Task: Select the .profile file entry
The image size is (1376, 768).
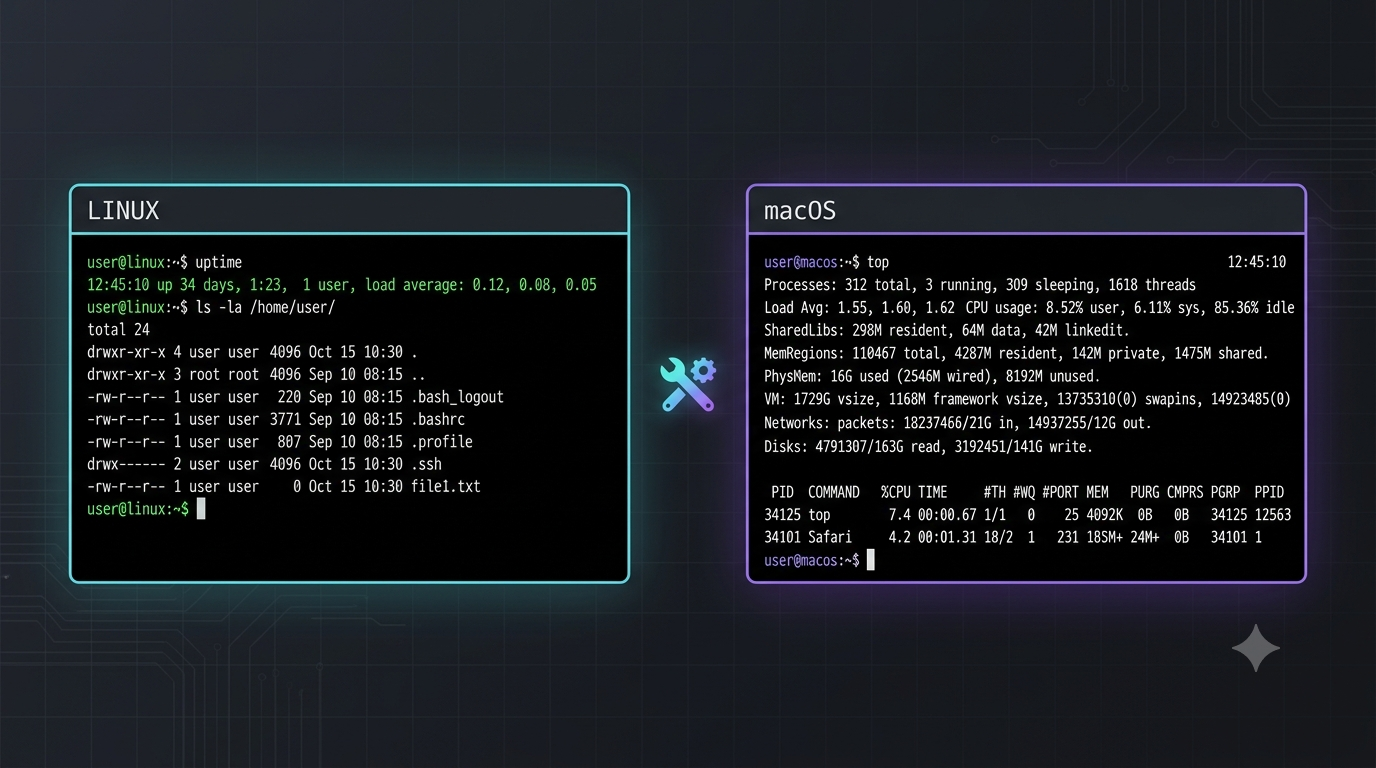Action: 280,442
